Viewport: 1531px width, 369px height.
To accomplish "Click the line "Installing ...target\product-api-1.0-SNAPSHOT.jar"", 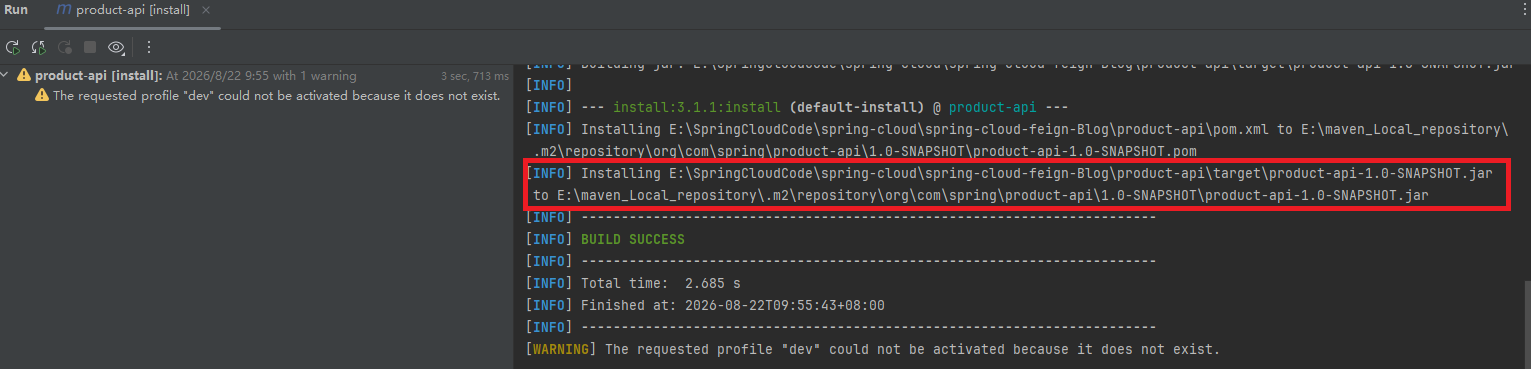I will (1009, 173).
